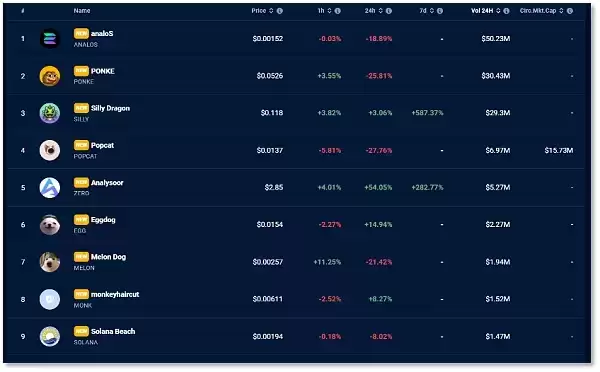This screenshot has width=600, height=372.
Task: Open the analoS token link
Action: click(102, 34)
